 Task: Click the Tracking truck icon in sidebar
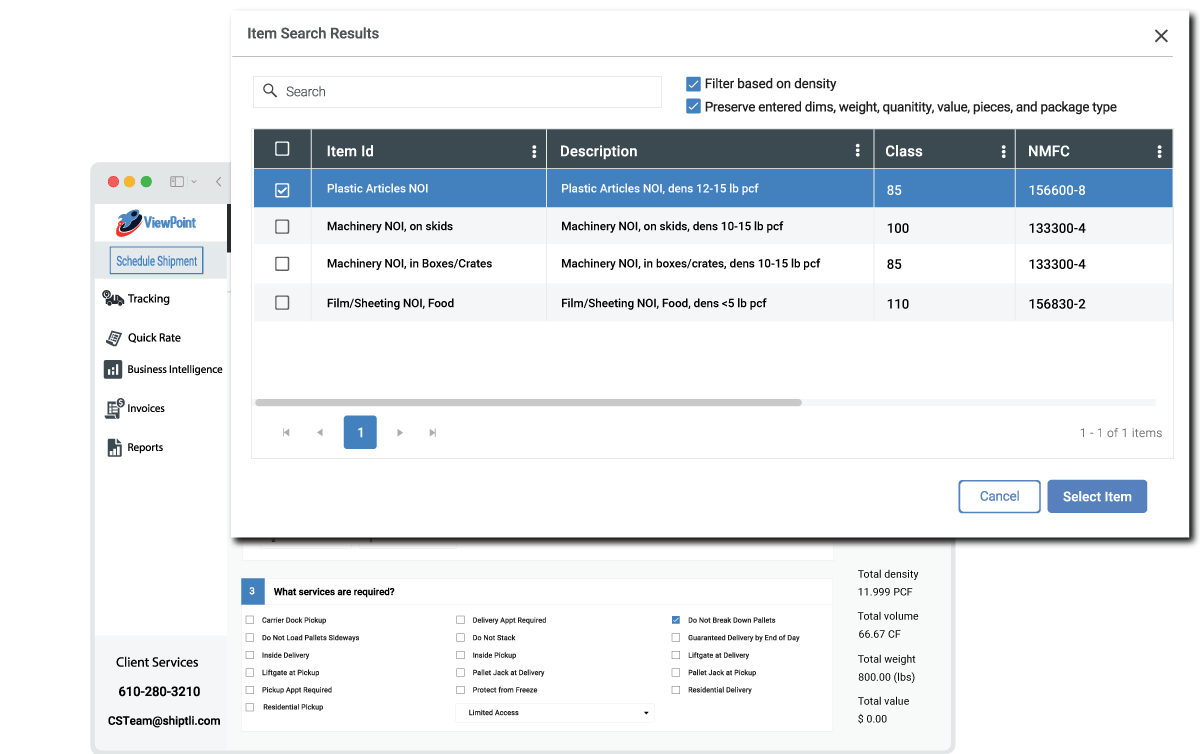113,298
